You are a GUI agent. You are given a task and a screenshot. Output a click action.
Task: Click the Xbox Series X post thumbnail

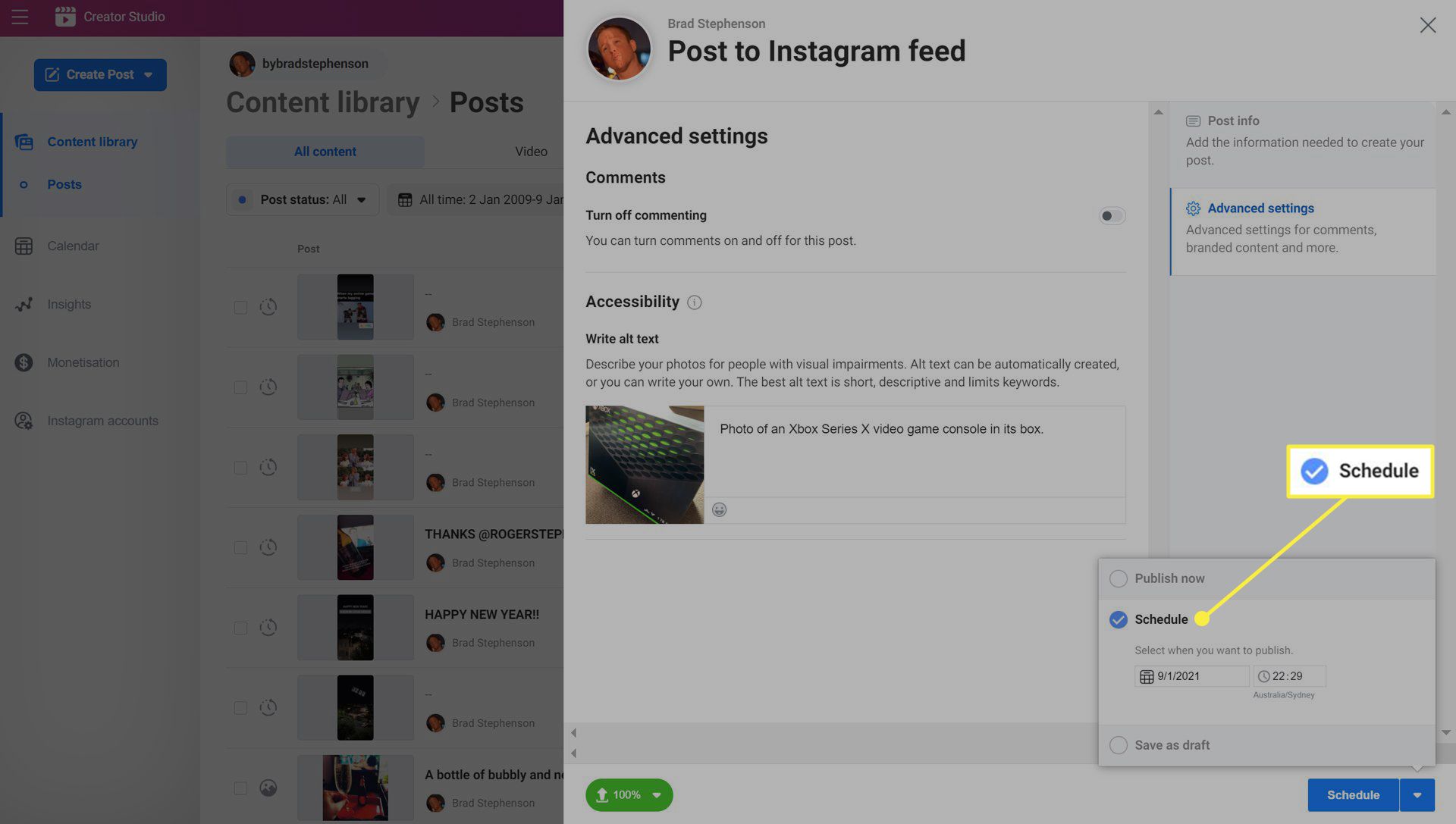[x=645, y=465]
